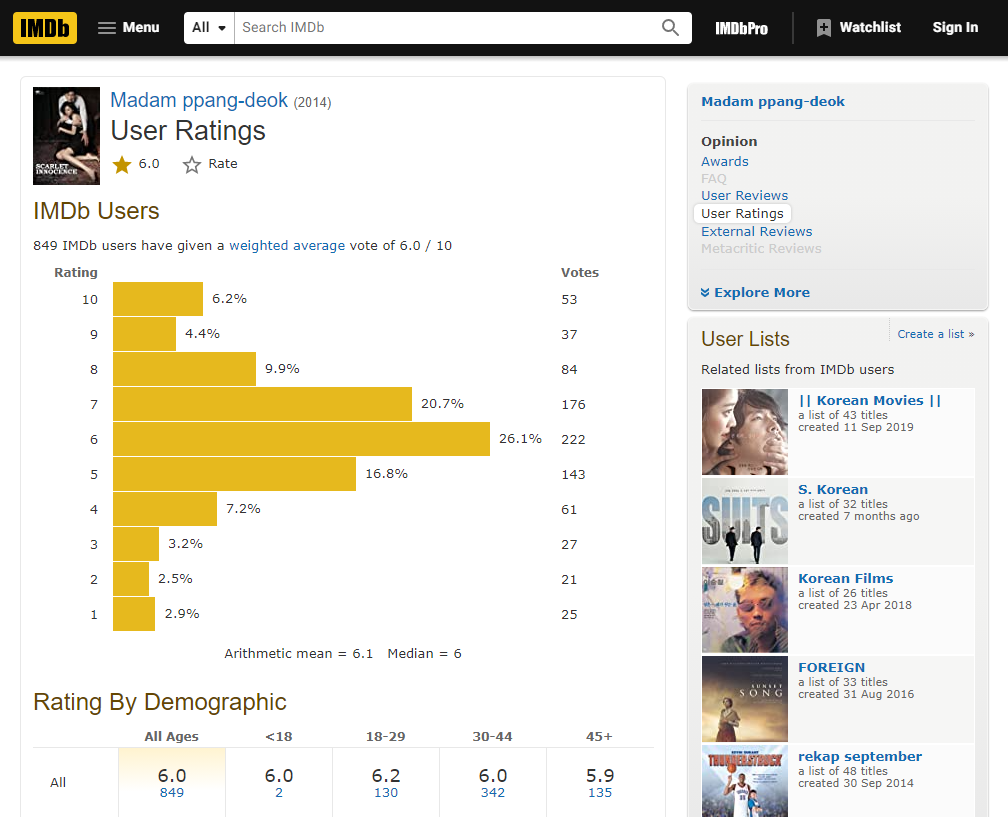Open the hamburger Menu
1008x817 pixels.
[129, 28]
